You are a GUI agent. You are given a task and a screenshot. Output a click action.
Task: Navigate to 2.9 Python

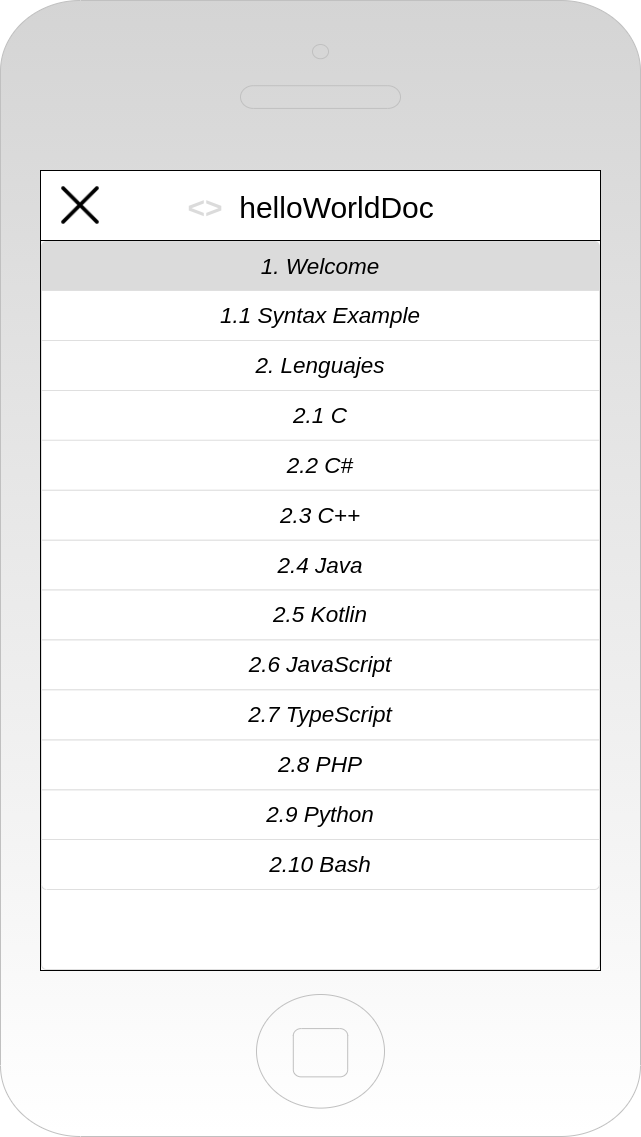[x=320, y=816]
